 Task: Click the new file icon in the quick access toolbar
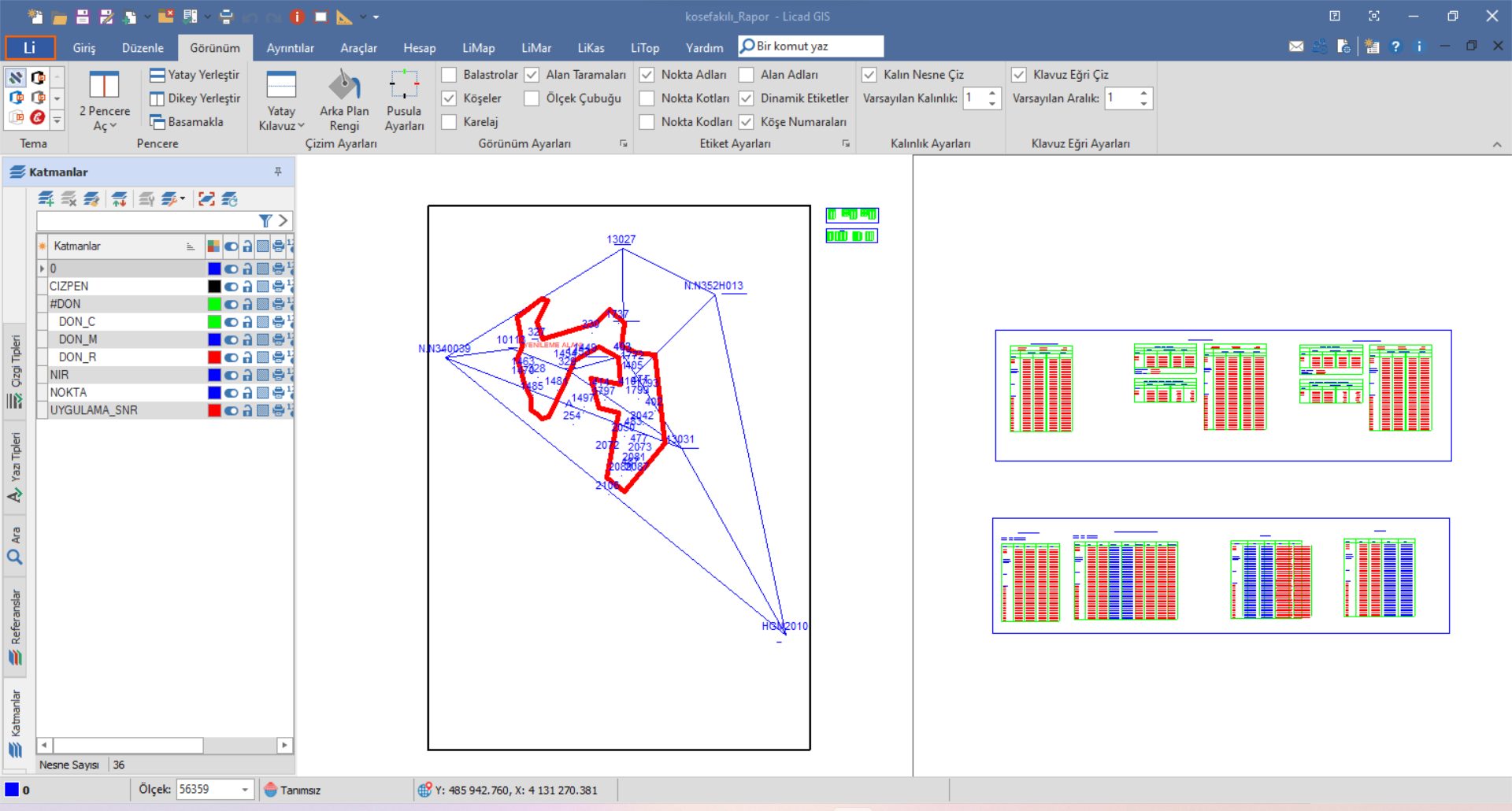[x=35, y=16]
